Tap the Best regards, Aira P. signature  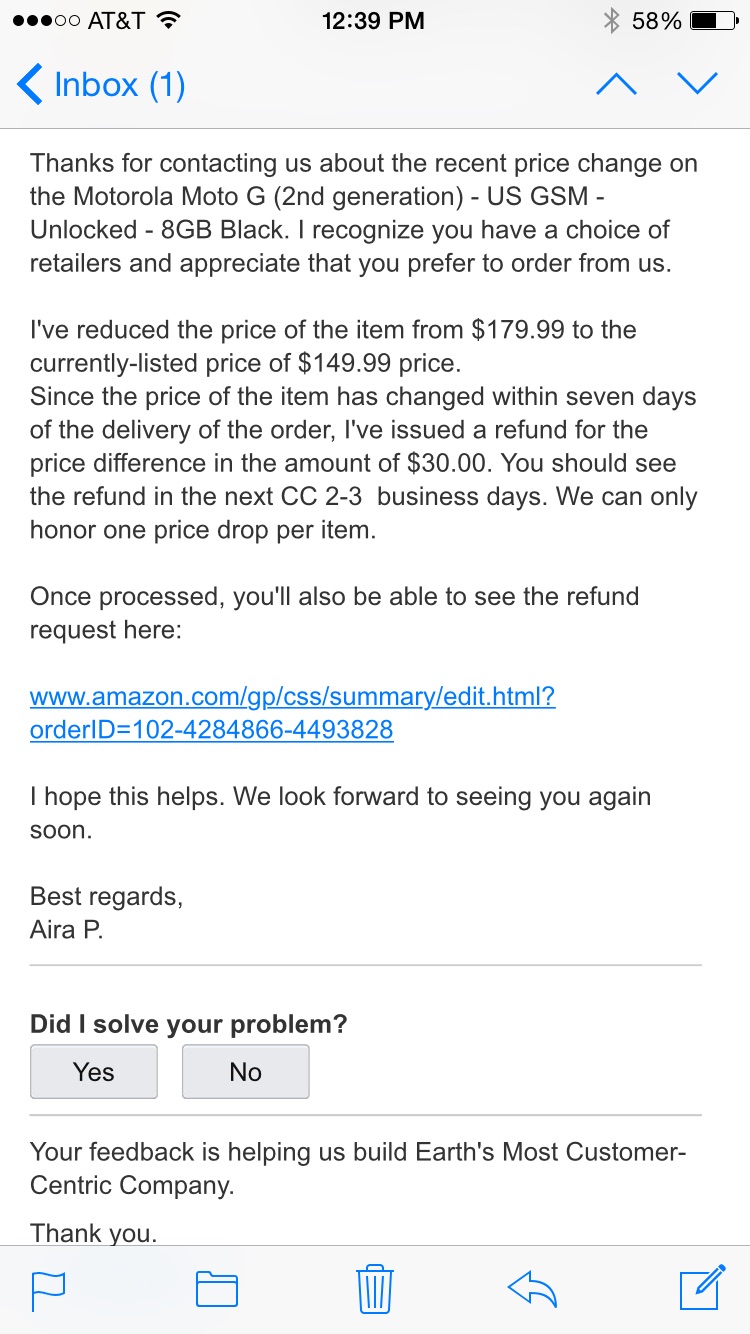107,913
